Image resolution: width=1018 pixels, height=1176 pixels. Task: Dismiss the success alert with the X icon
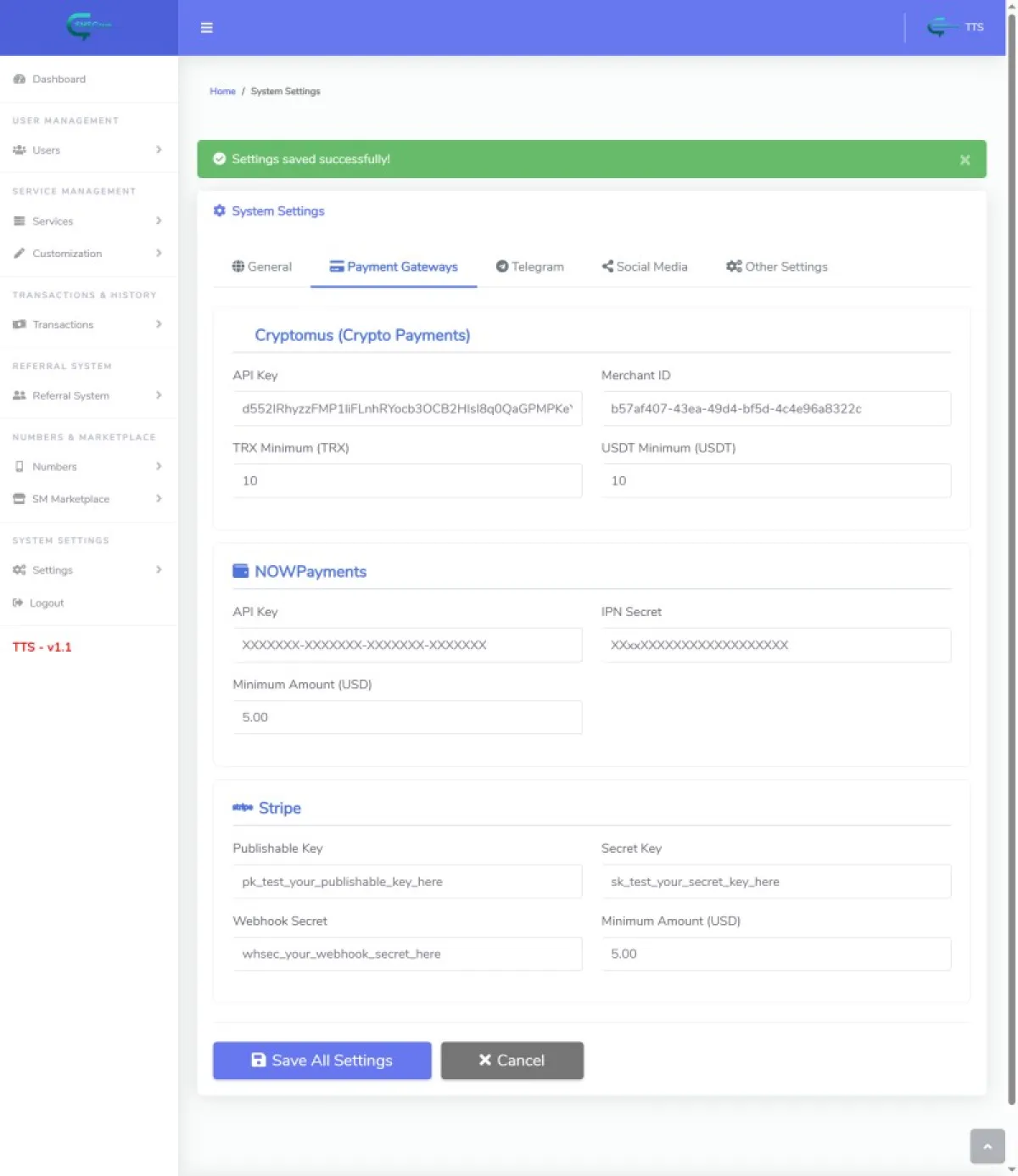coord(965,160)
